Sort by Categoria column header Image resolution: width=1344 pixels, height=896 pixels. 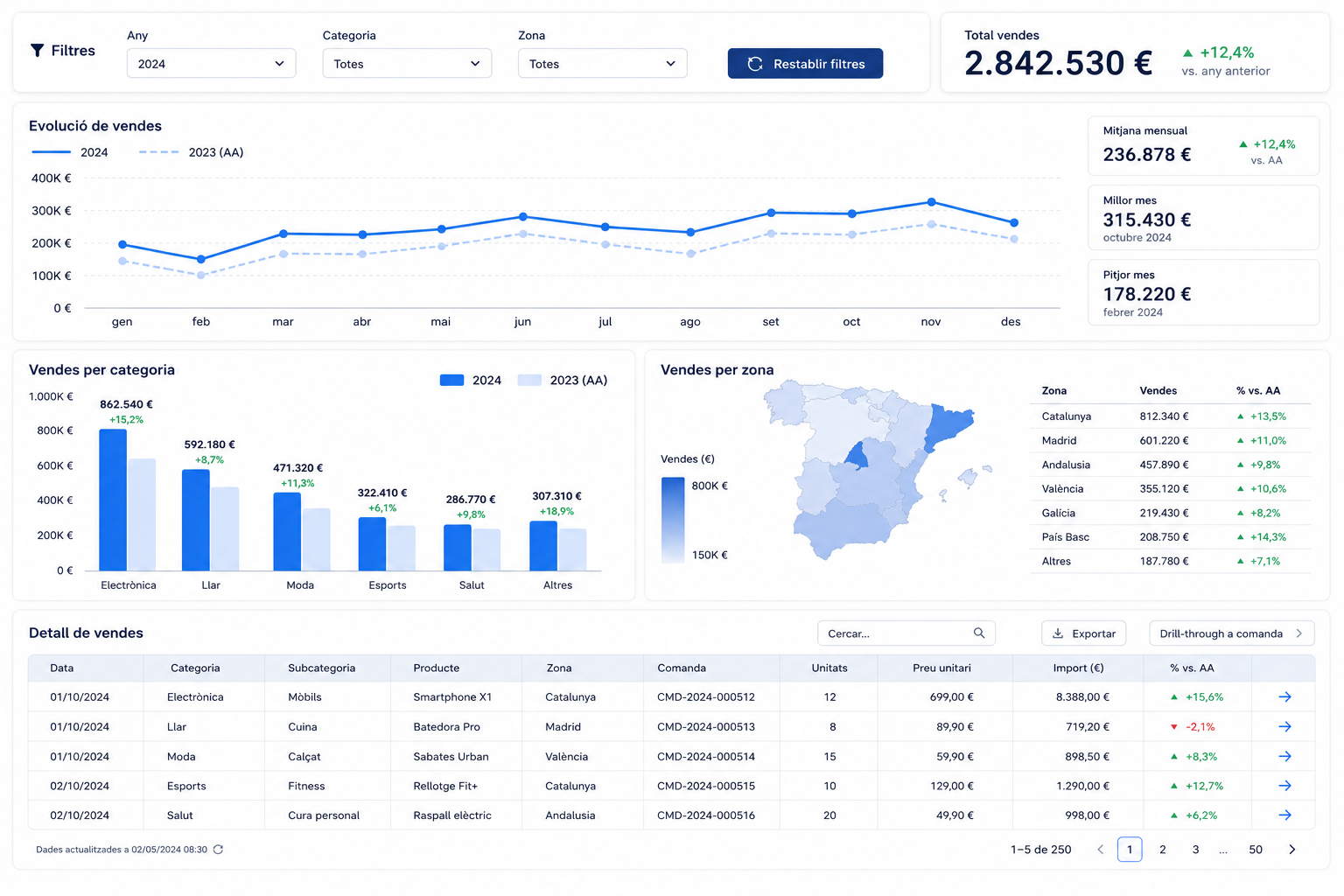[195, 668]
